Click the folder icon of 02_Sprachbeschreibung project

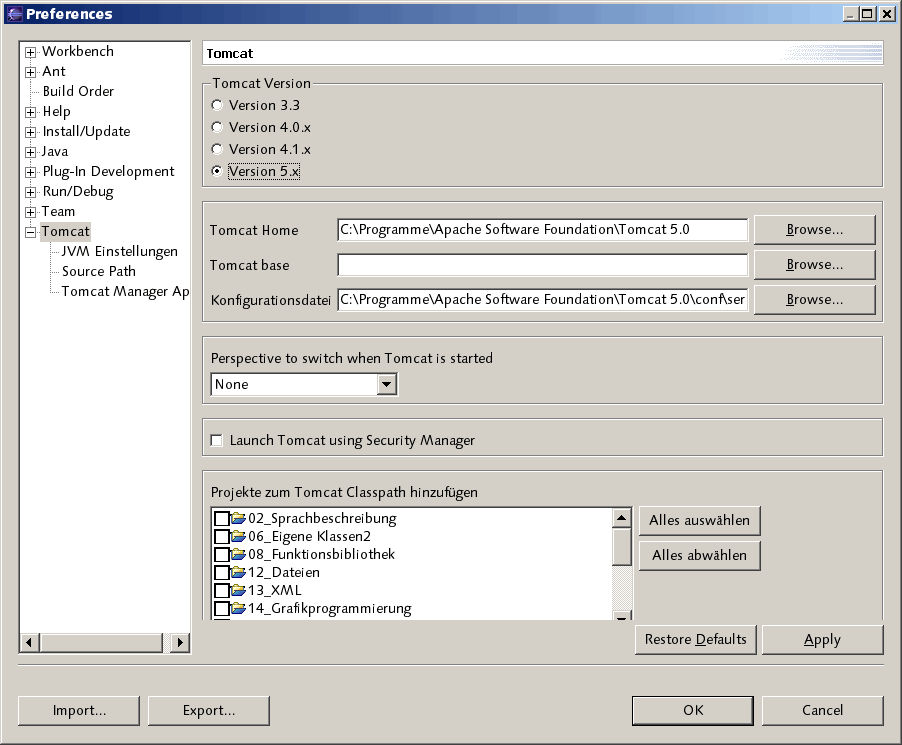[x=238, y=518]
